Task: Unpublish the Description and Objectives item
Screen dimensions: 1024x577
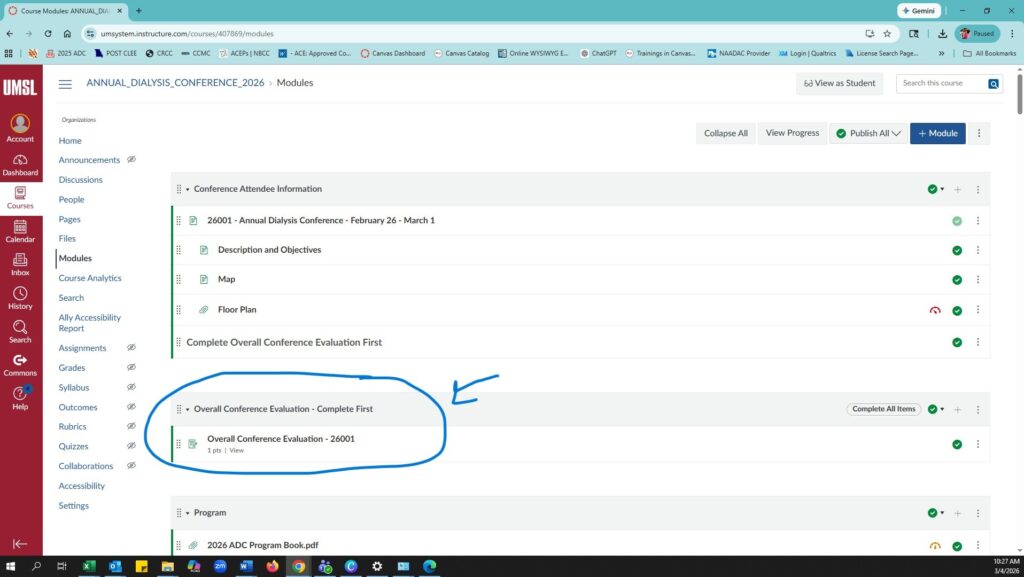Action: (x=957, y=250)
